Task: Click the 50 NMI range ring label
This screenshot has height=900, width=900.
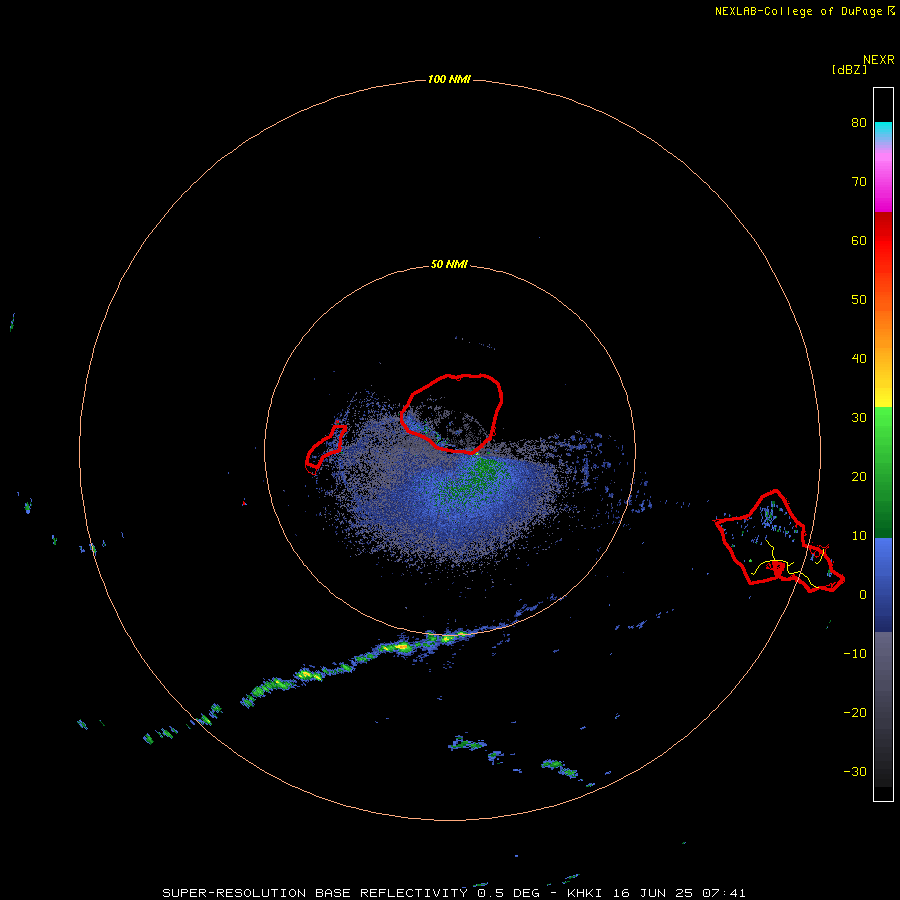Action: [x=449, y=265]
